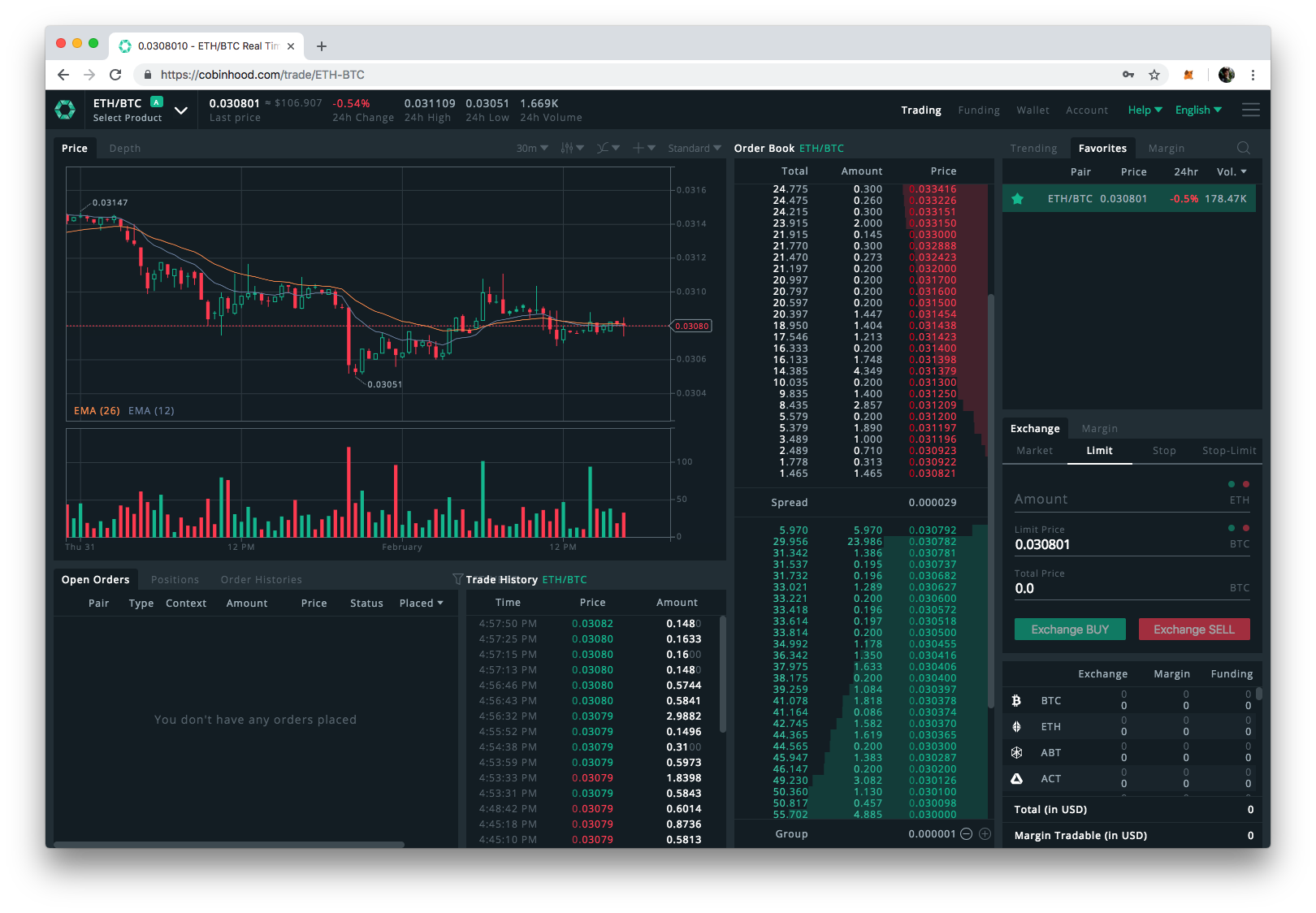Open the Positions tab
The width and height of the screenshot is (1316, 913).
click(175, 579)
